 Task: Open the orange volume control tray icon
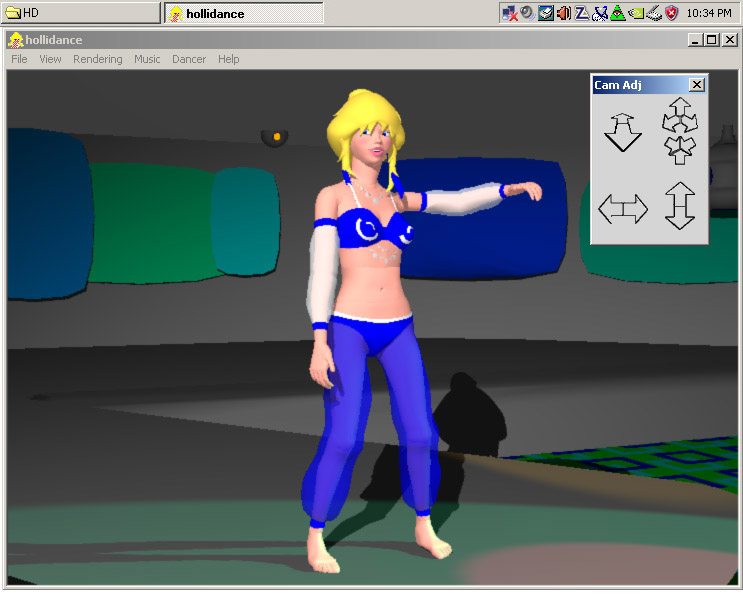(x=563, y=13)
